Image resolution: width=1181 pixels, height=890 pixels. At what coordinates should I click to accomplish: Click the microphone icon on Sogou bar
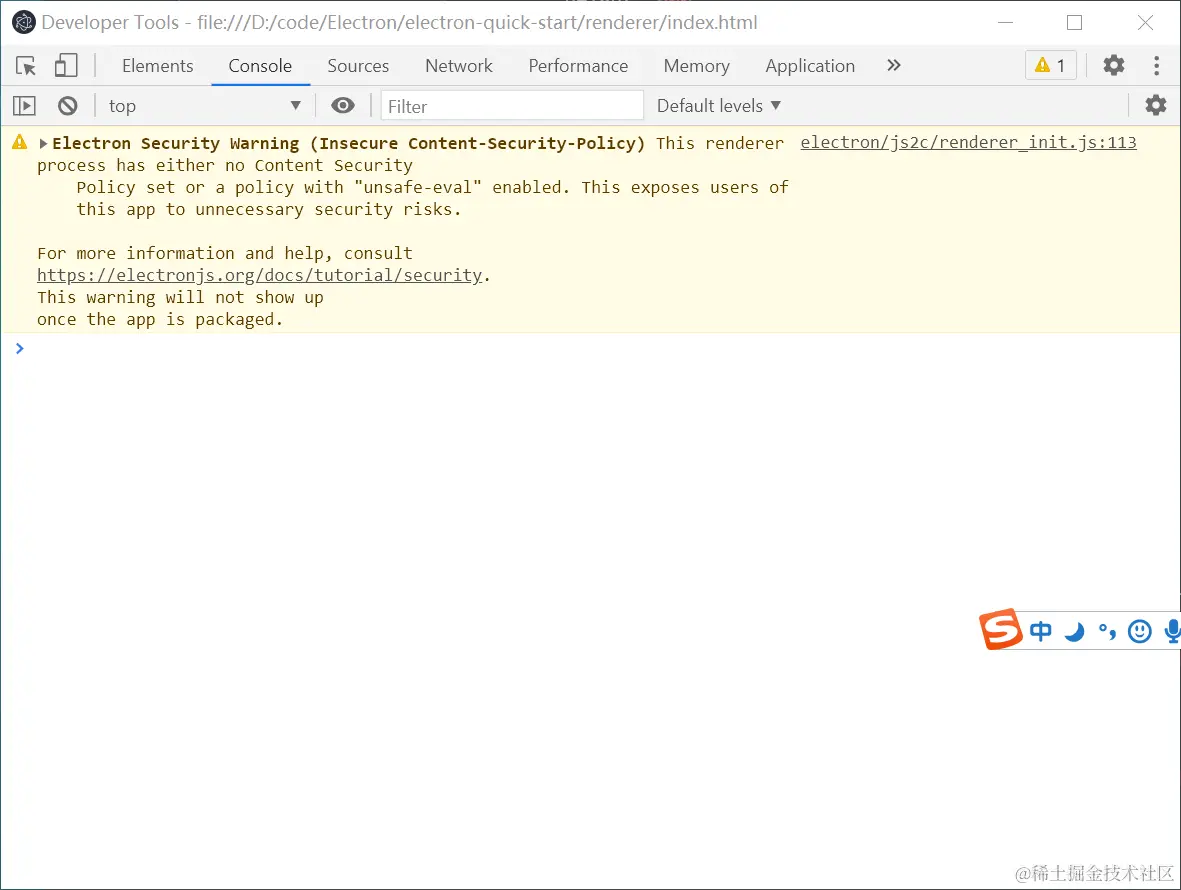(1172, 631)
